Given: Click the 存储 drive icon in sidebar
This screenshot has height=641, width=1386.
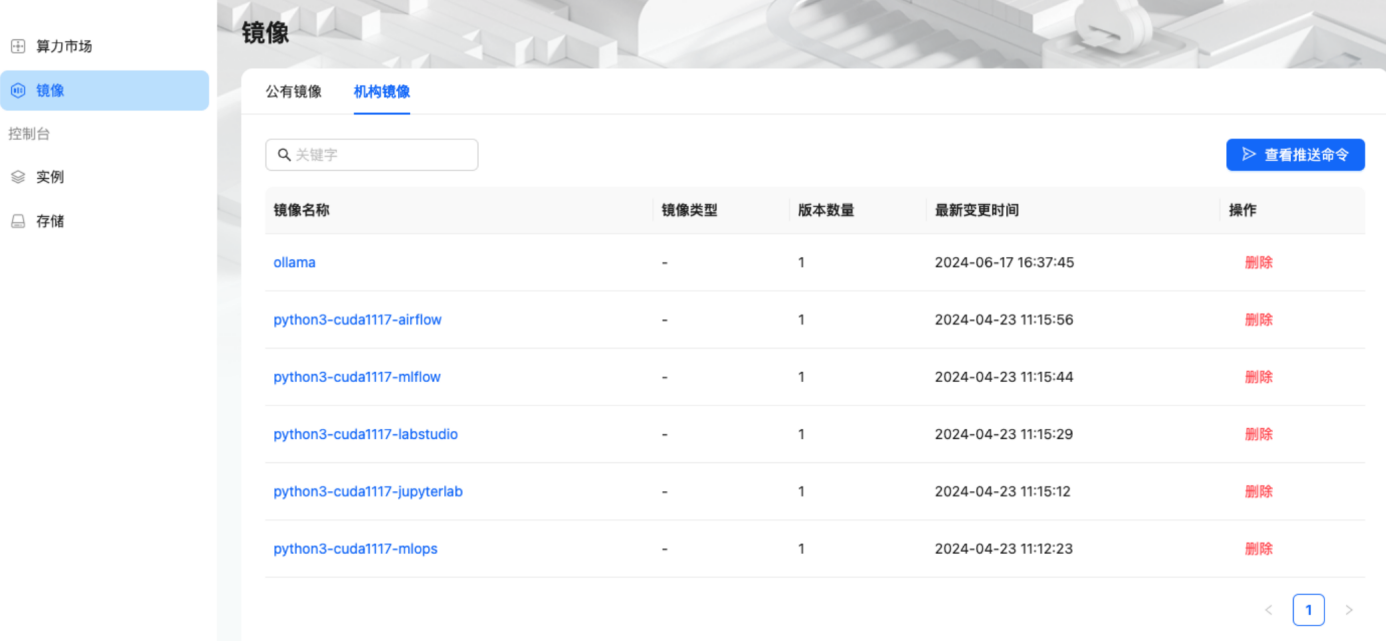Looking at the screenshot, I should pyautogui.click(x=18, y=221).
